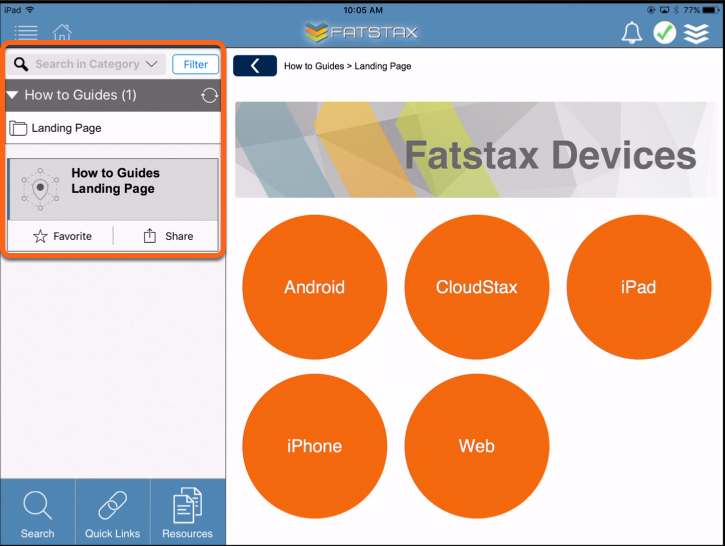Viewport: 725px width, 546px height.
Task: Click How to Guides breadcrumb text
Action: click(x=314, y=66)
